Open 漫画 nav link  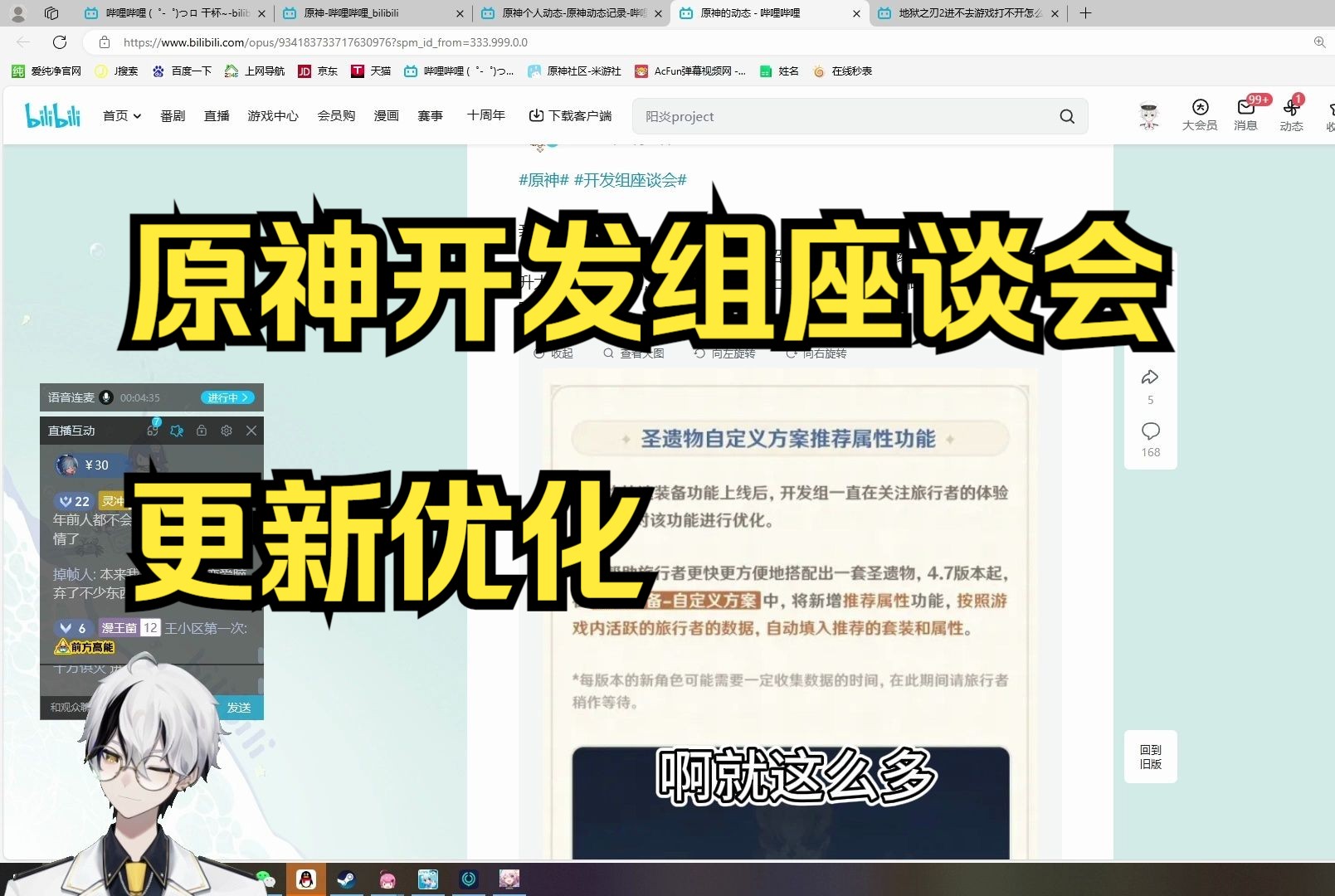tap(387, 116)
